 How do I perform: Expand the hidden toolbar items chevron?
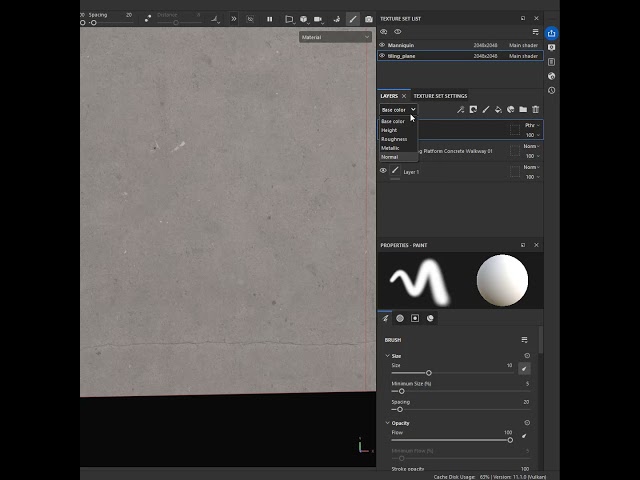pyautogui.click(x=233, y=19)
